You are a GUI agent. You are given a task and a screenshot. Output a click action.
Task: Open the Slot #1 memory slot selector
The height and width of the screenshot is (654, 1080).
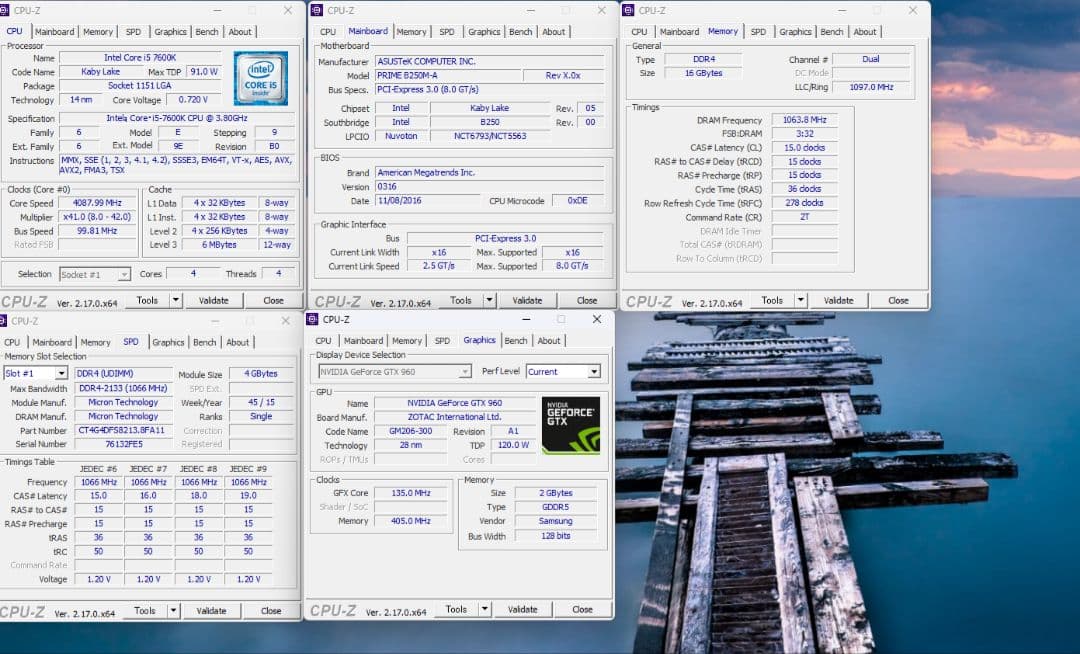[x=34, y=373]
